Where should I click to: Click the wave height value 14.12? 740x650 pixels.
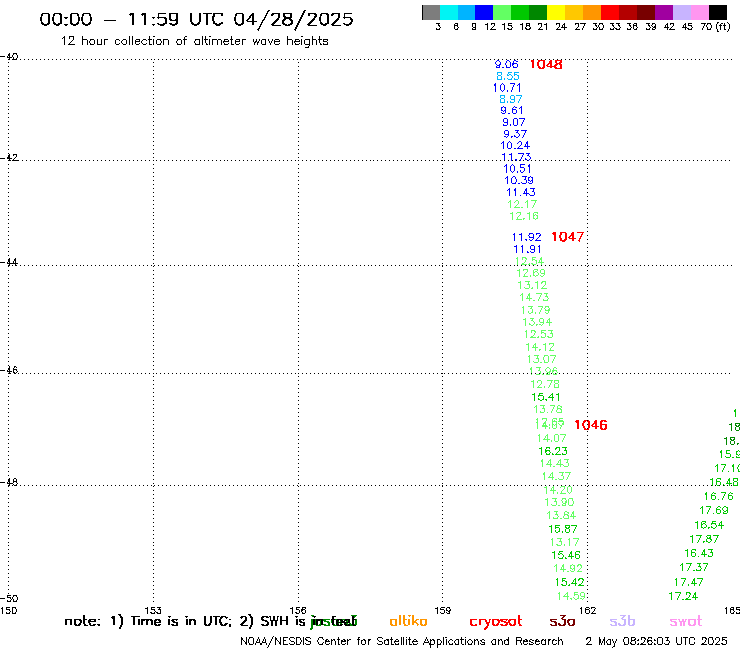coord(540,347)
